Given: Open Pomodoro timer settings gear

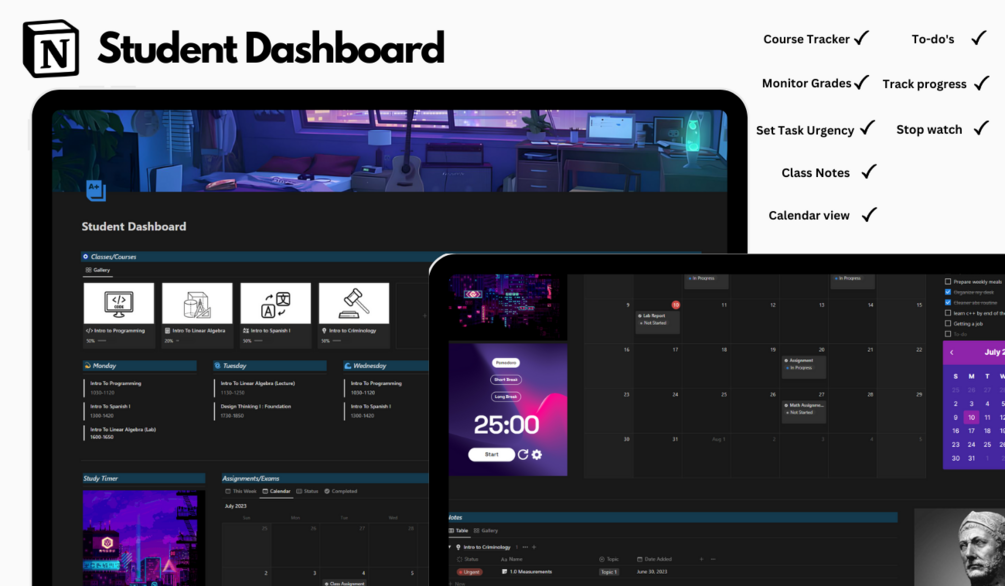Looking at the screenshot, I should coord(537,454).
